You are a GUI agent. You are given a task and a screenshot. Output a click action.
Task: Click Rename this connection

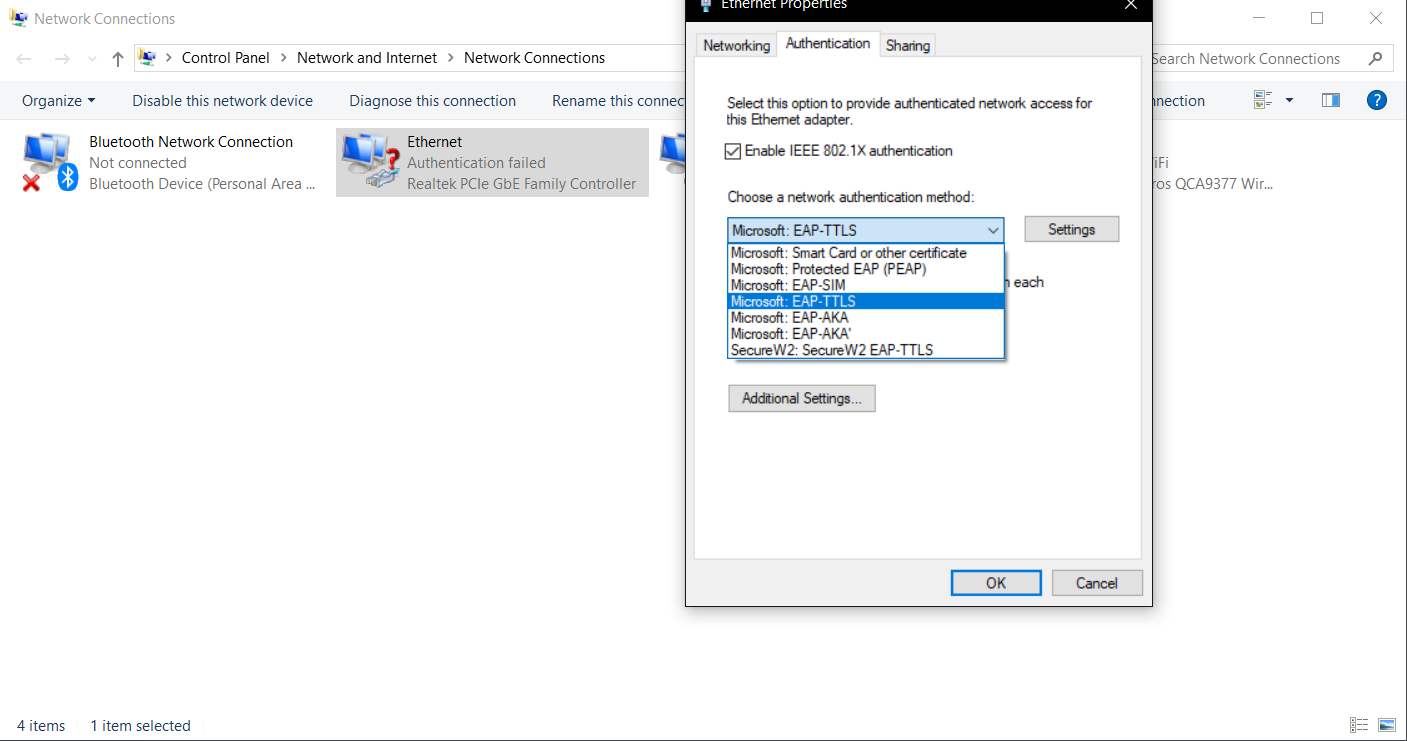(x=618, y=100)
